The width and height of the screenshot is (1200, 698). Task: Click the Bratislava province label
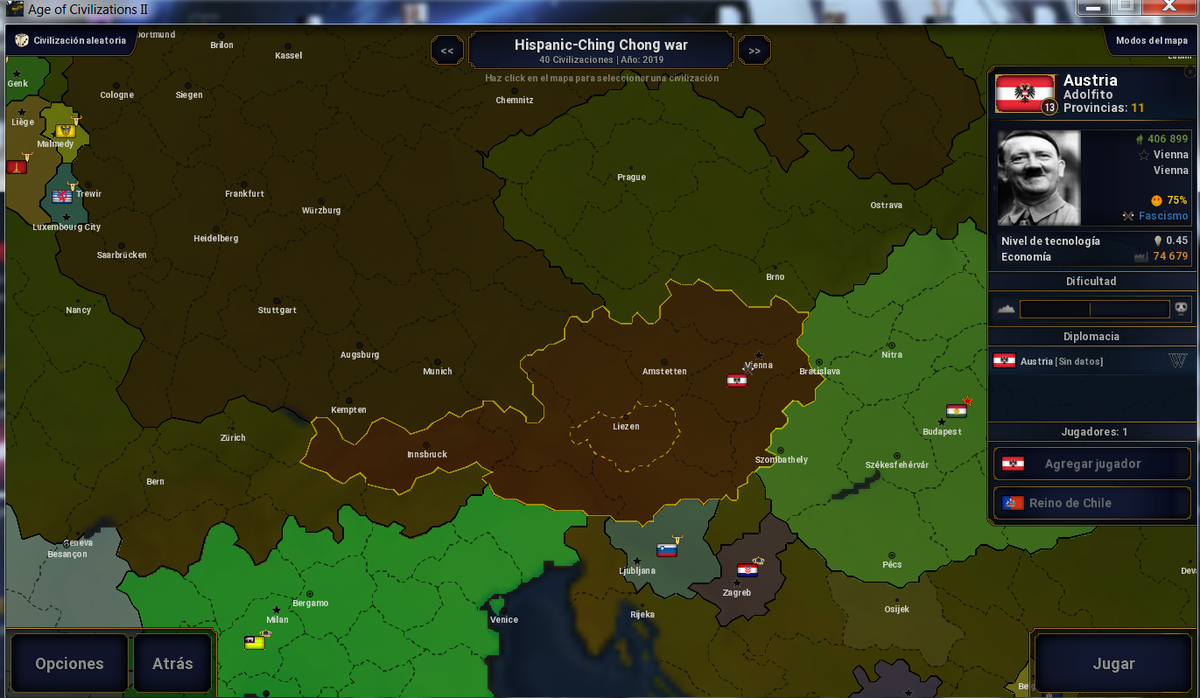point(820,371)
